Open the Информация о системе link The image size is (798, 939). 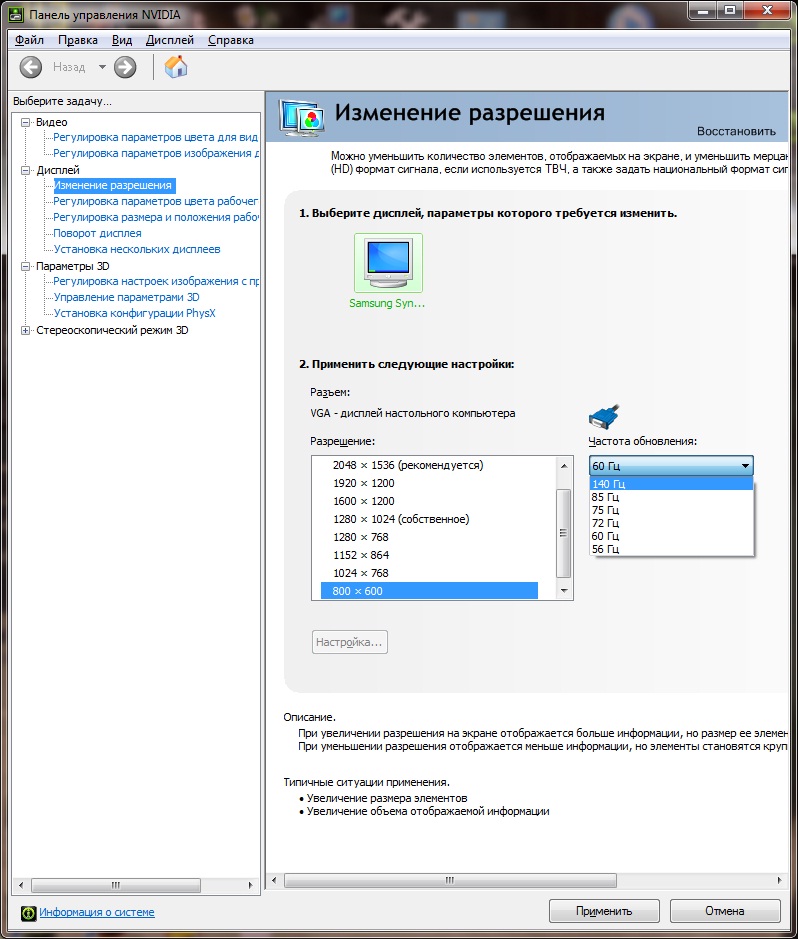(x=97, y=912)
